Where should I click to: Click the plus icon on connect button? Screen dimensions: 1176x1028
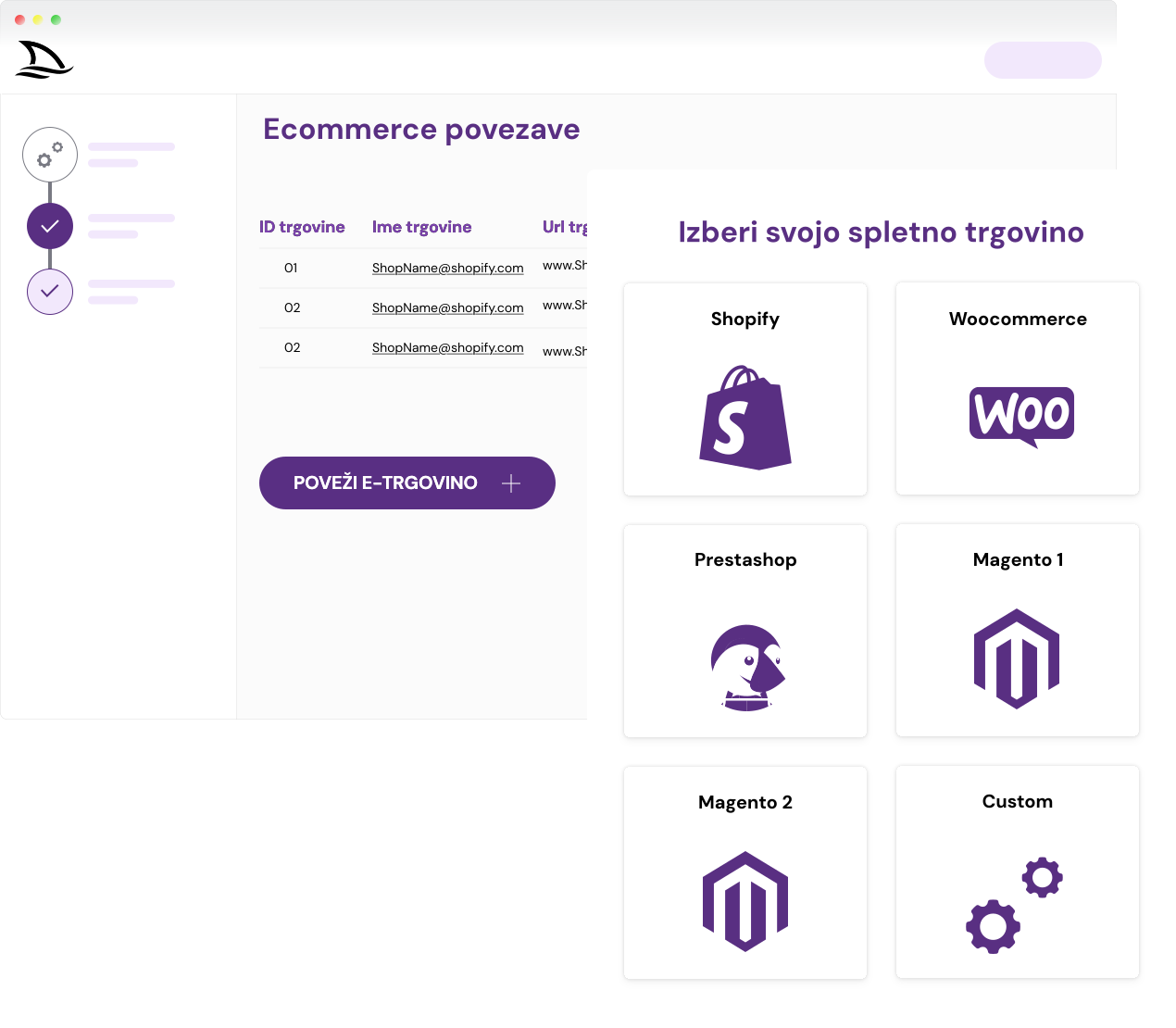click(511, 483)
